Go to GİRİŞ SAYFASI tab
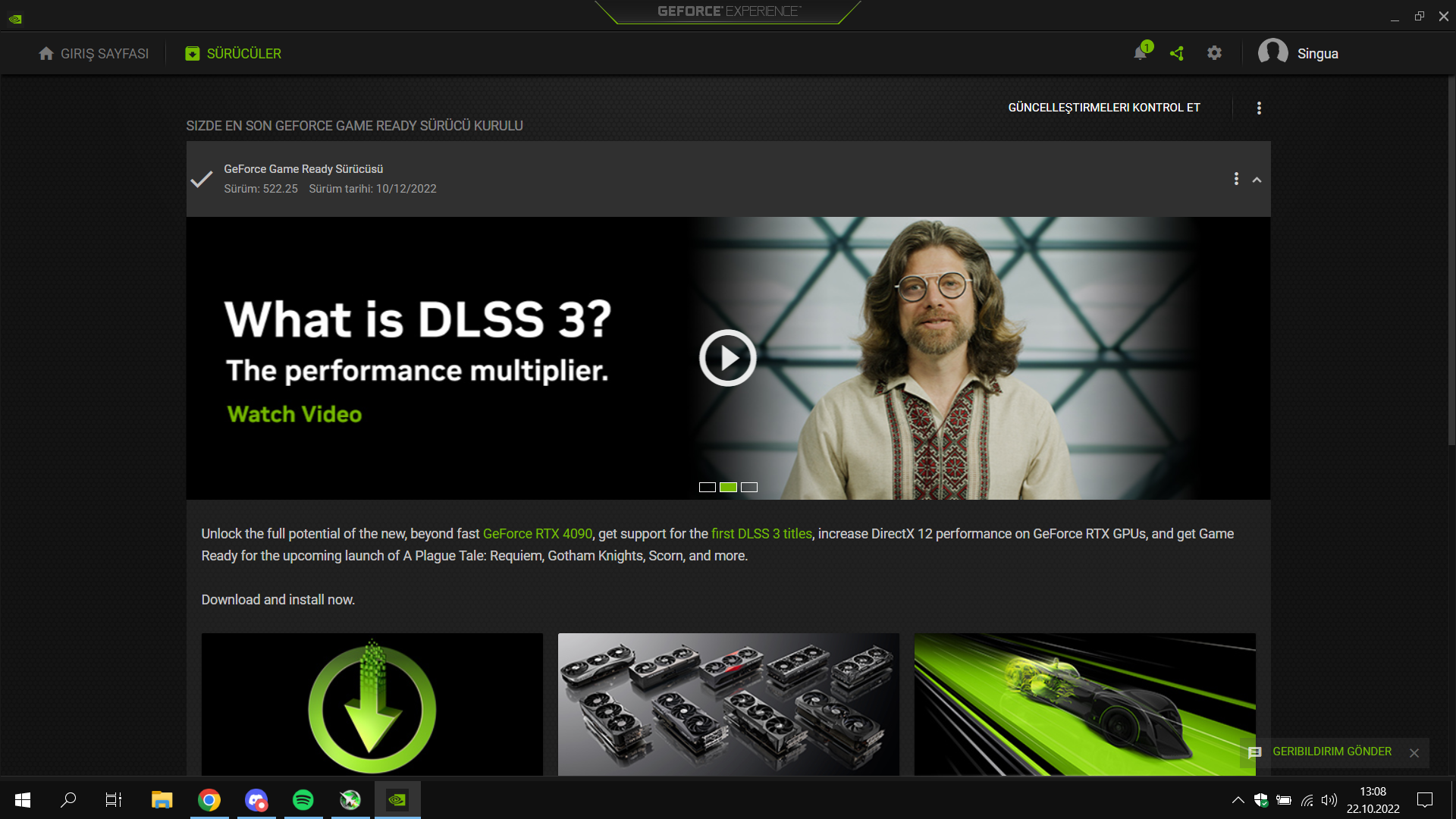Image resolution: width=1456 pixels, height=819 pixels. (93, 54)
